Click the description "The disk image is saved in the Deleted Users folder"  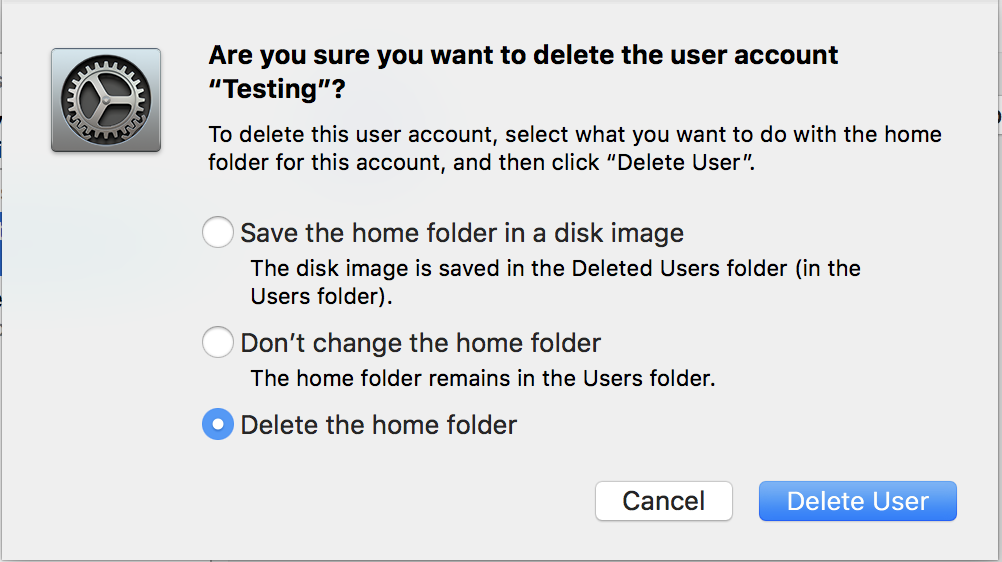coord(555,268)
